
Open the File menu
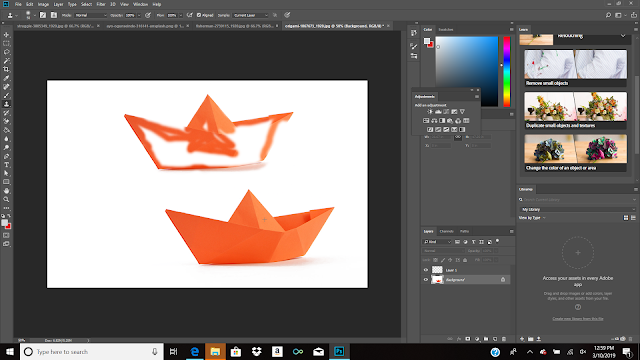pyautogui.click(x=18, y=4)
